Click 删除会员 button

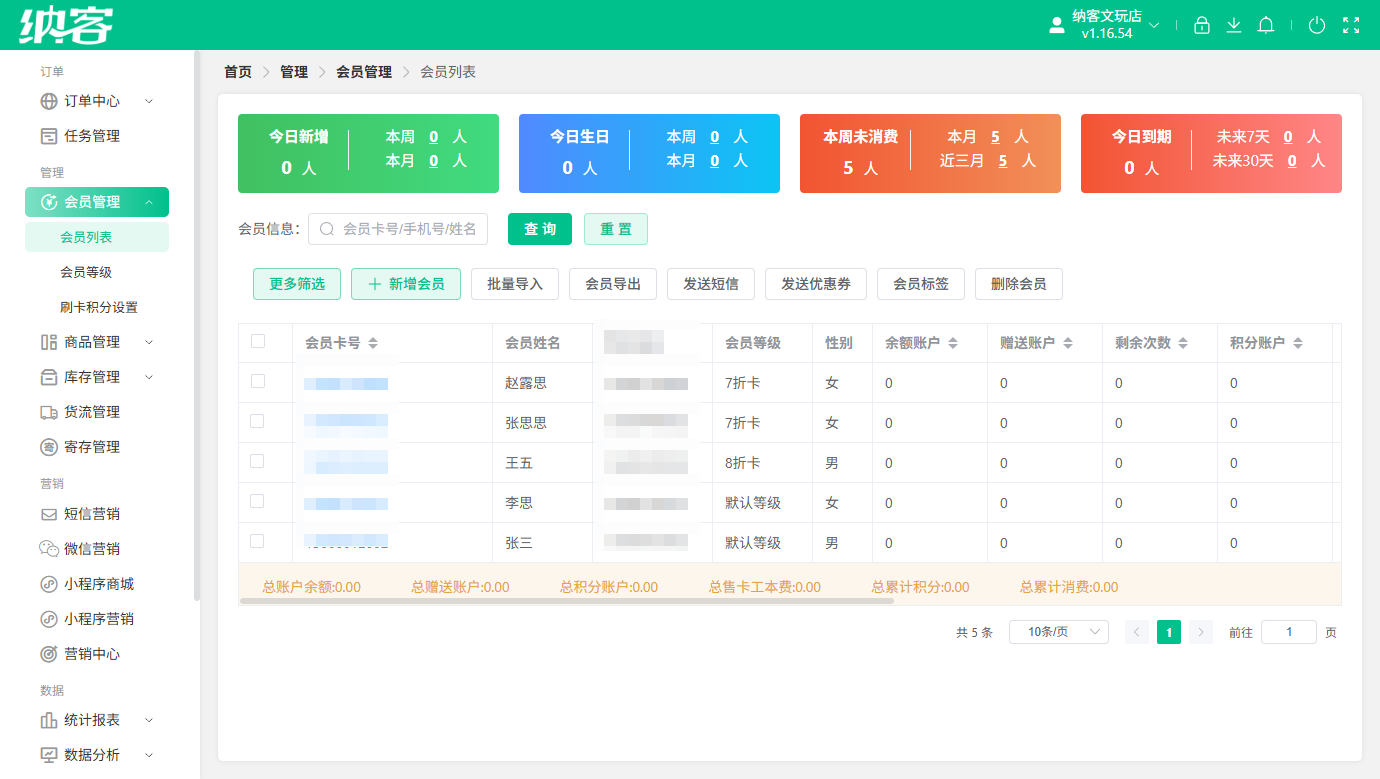(x=1019, y=284)
